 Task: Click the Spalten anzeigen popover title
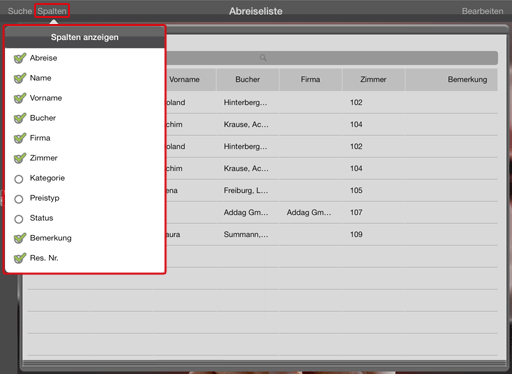tap(85, 37)
